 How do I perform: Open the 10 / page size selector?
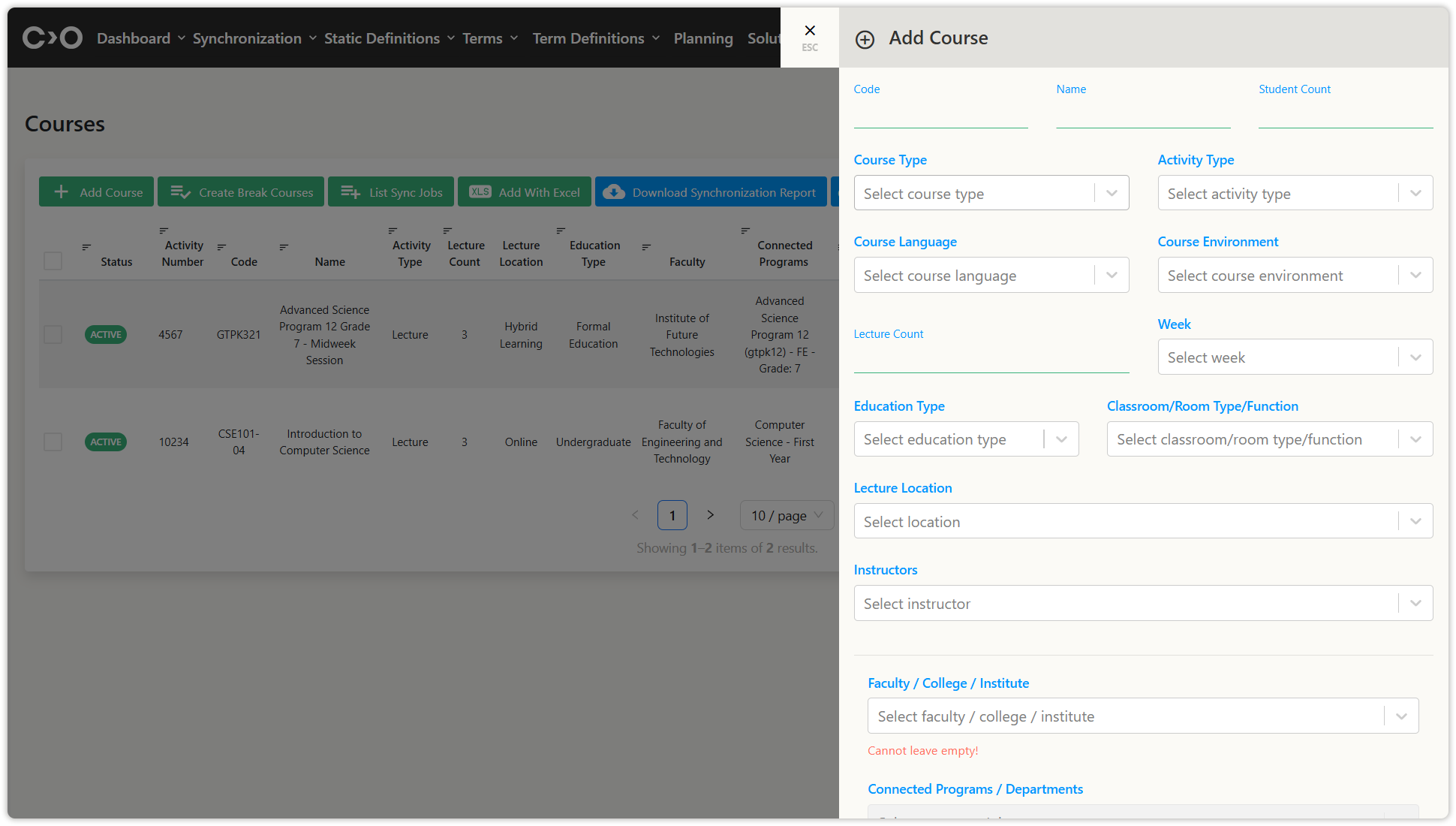pos(787,516)
